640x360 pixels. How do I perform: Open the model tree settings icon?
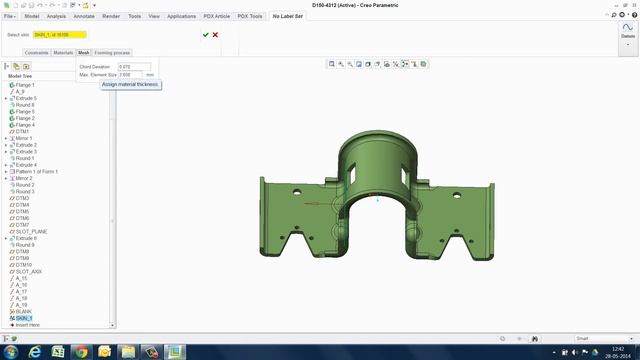[x=7, y=66]
